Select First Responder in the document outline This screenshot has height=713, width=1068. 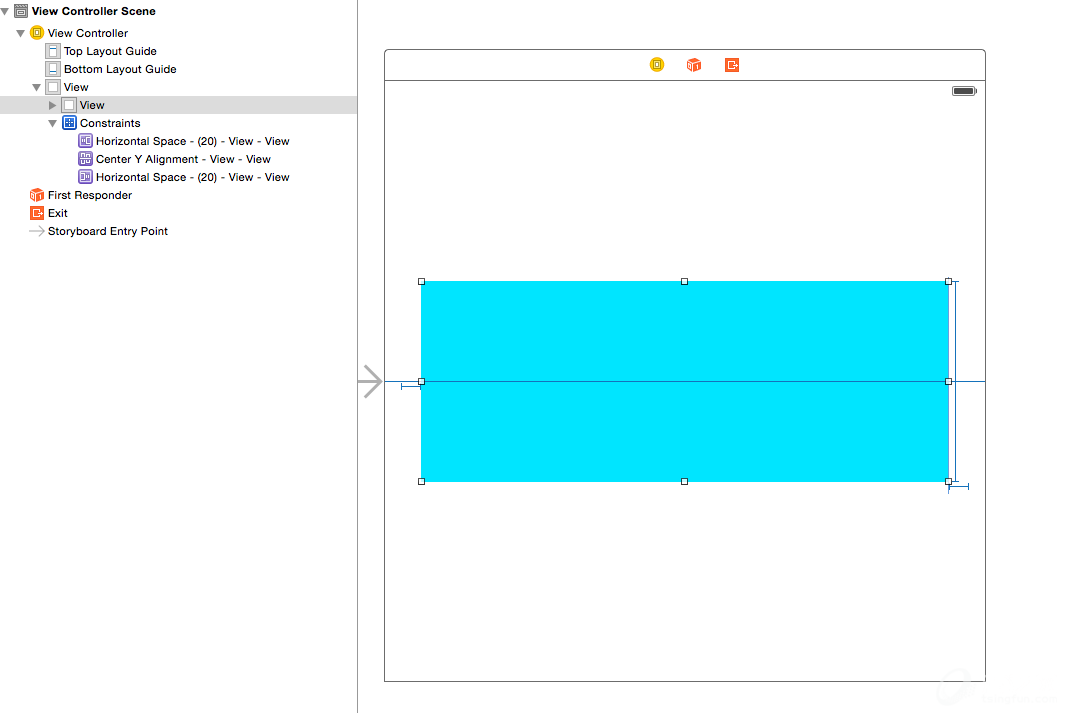click(x=89, y=195)
